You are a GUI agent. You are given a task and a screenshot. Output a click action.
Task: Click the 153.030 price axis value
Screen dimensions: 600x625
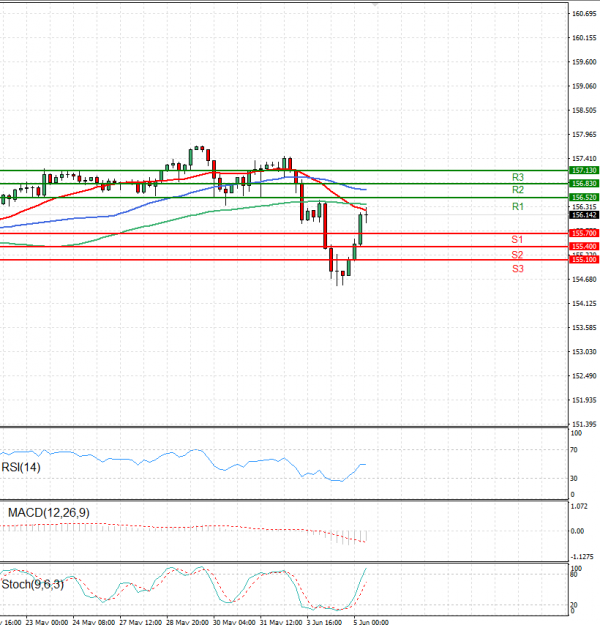coord(584,352)
